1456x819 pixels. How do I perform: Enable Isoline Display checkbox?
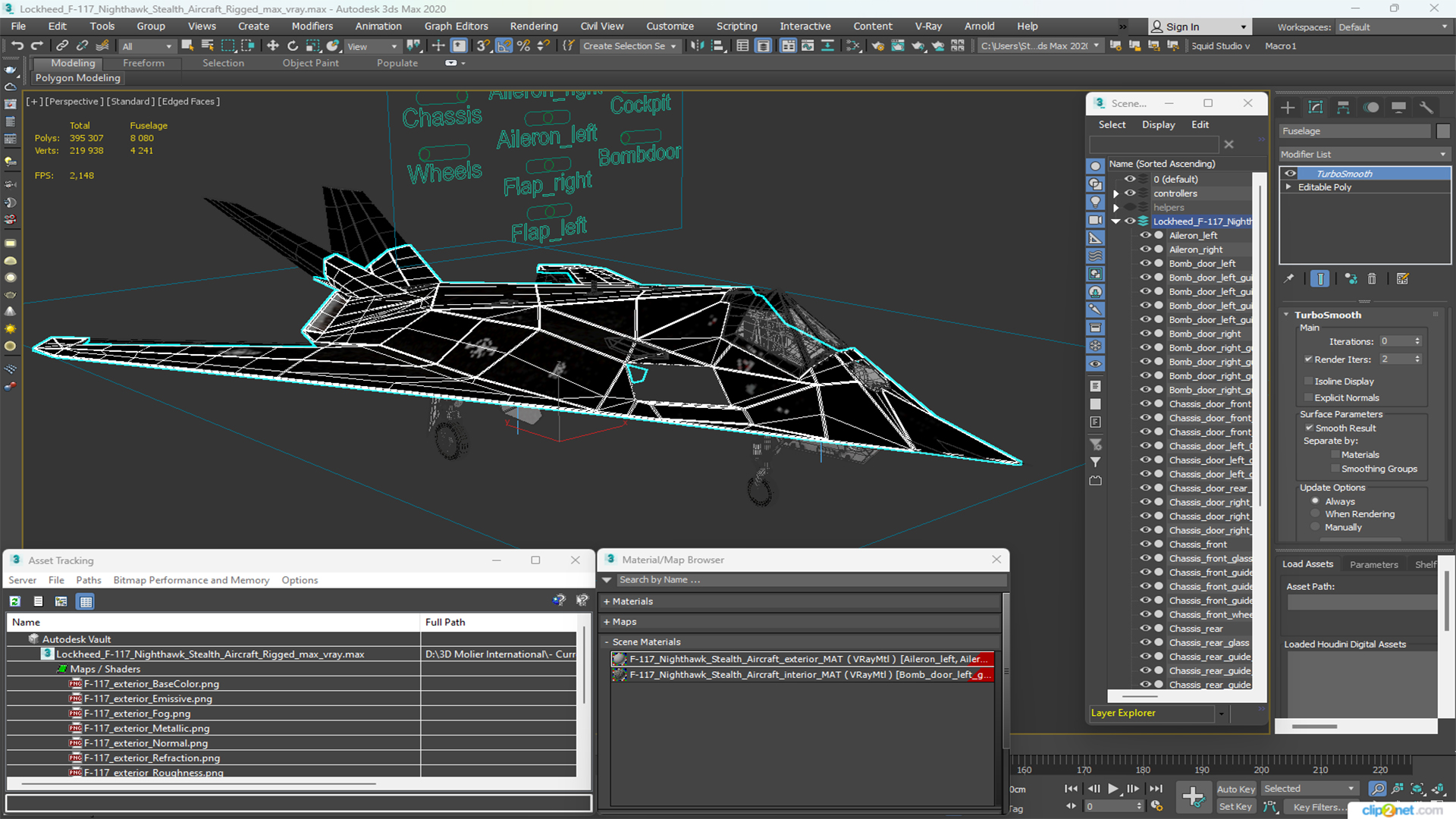click(1308, 381)
